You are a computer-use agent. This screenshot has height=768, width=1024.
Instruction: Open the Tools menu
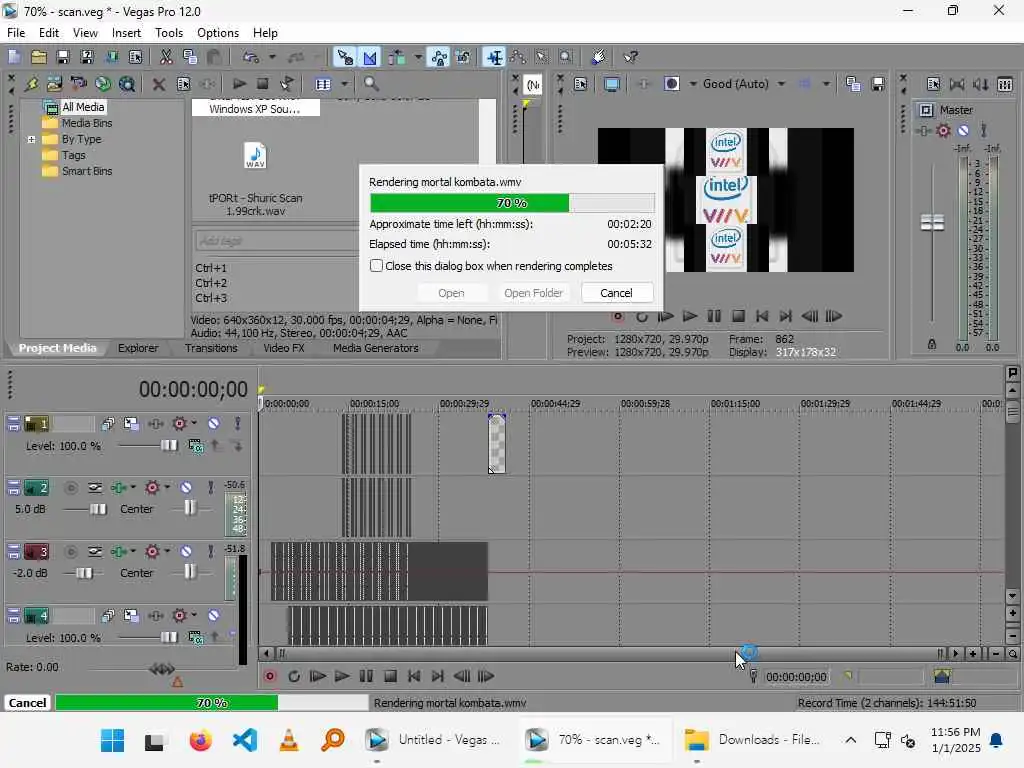tap(168, 33)
